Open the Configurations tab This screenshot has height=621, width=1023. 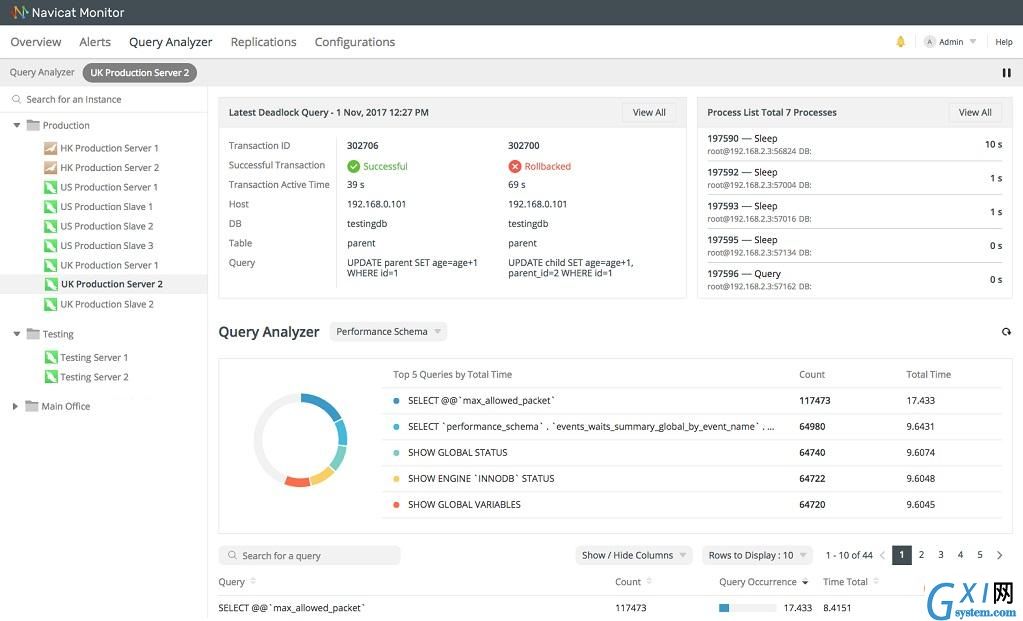[355, 42]
